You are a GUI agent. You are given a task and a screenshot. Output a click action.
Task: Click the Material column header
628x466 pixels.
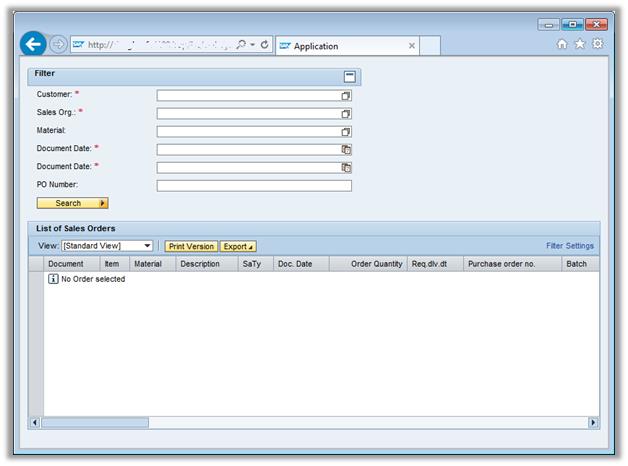[153, 264]
